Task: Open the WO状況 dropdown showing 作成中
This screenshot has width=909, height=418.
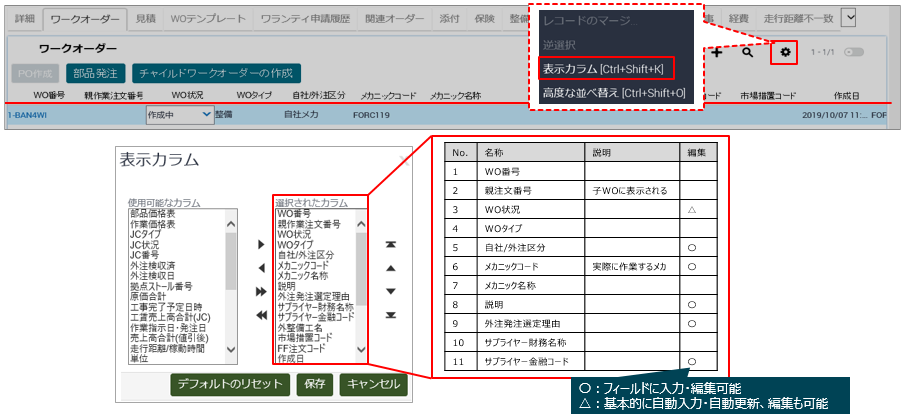Action: (x=180, y=116)
